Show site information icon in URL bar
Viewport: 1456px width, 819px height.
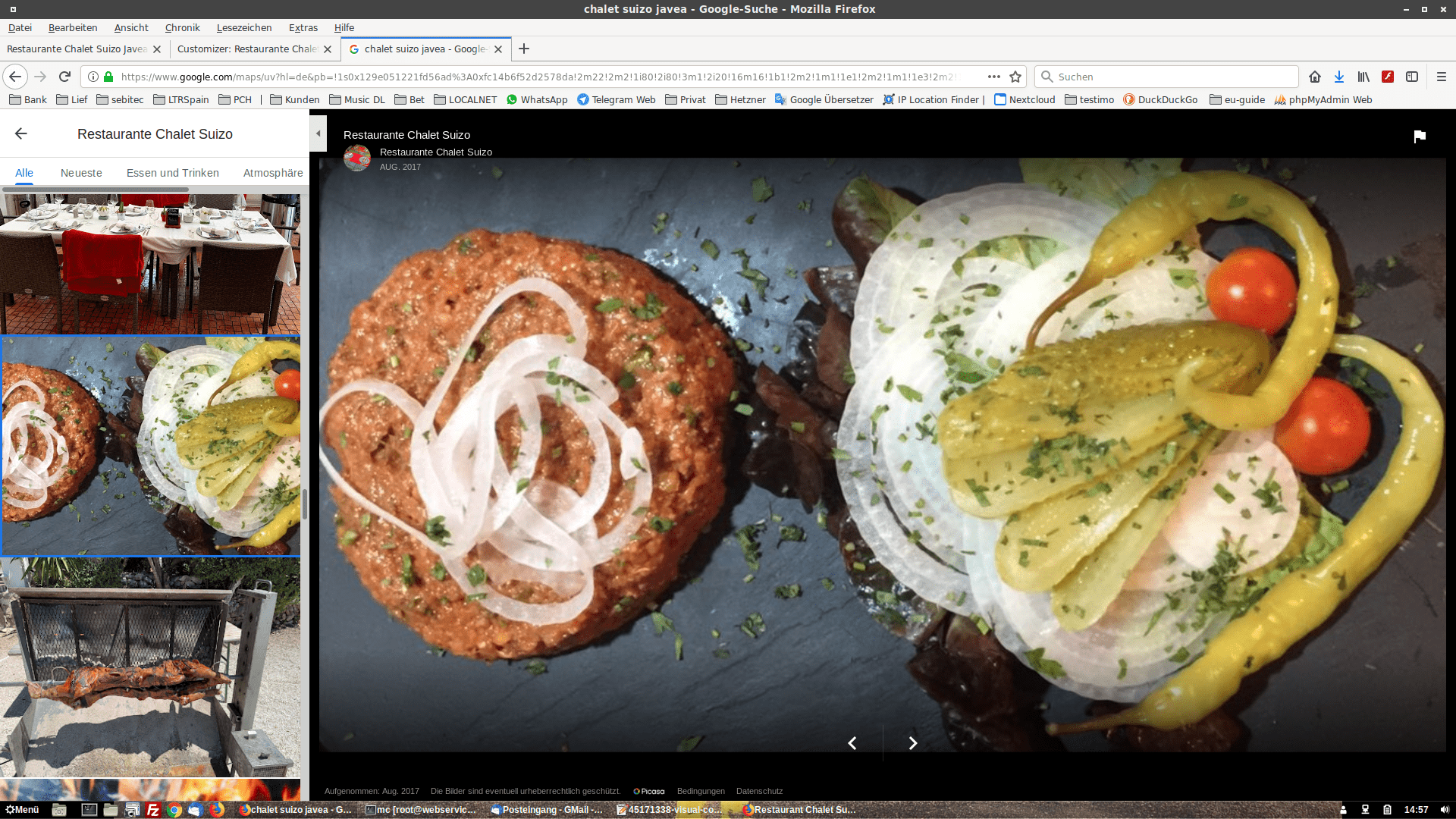click(x=93, y=77)
